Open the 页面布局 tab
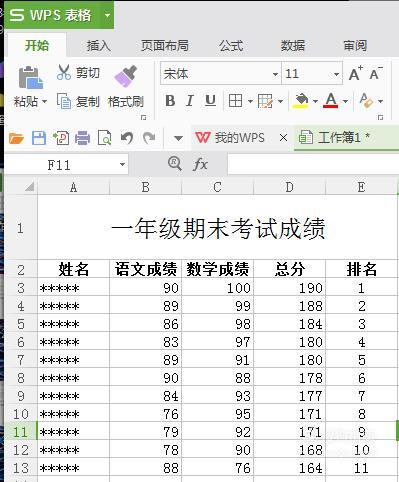 point(165,45)
